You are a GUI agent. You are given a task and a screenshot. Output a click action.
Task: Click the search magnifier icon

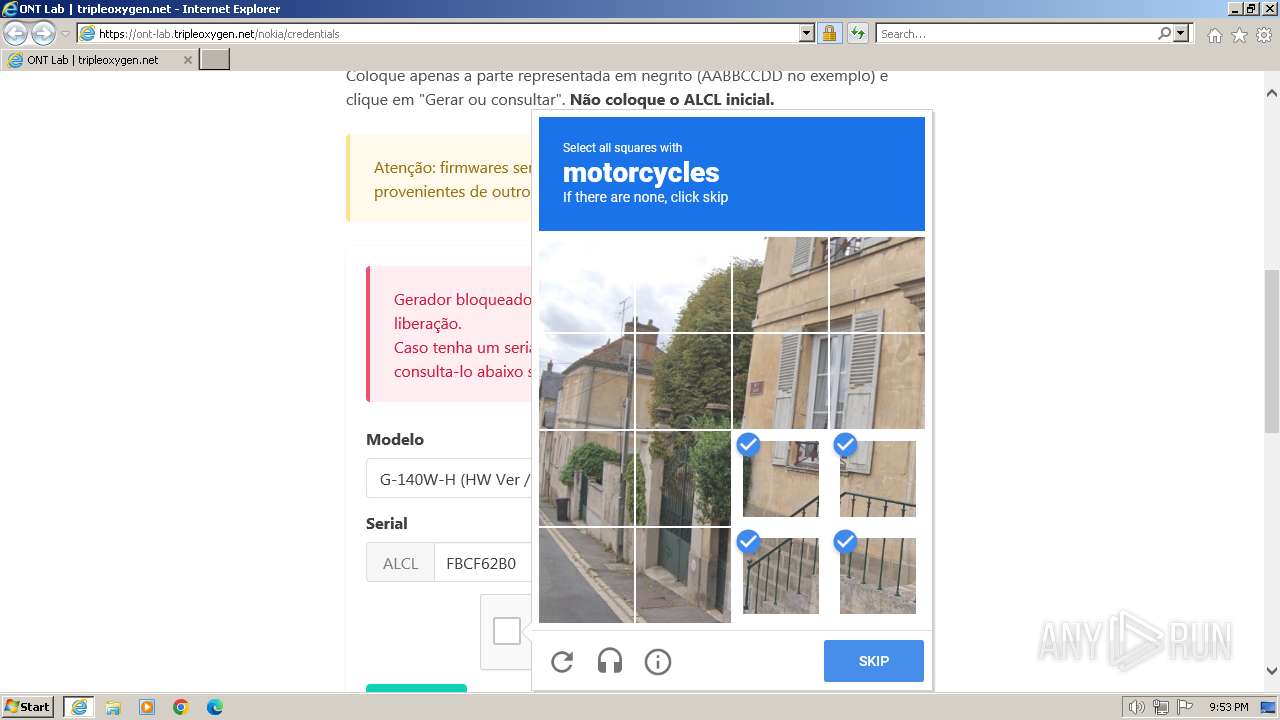(x=1164, y=33)
